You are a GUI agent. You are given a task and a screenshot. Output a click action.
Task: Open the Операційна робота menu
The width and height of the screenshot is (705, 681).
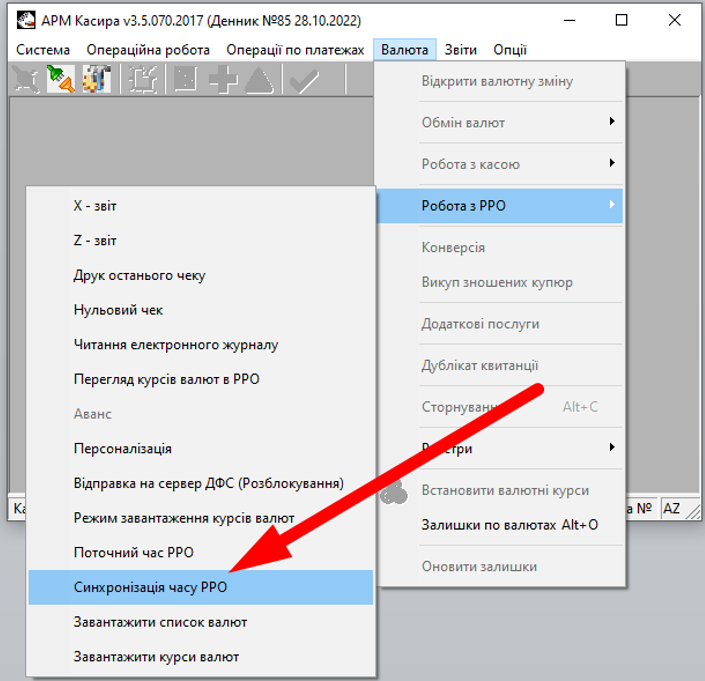[148, 50]
